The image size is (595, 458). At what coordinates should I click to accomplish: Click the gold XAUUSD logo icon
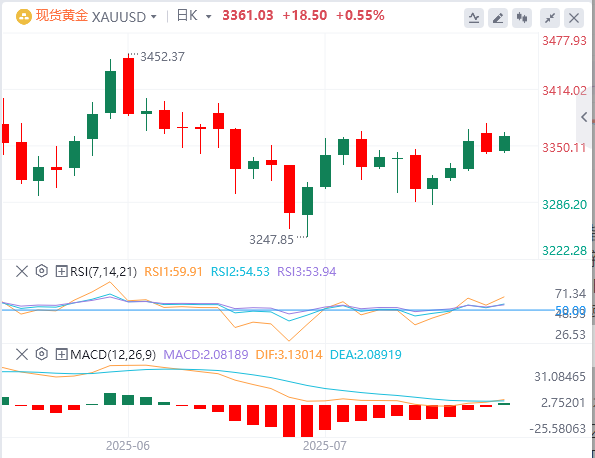click(24, 17)
